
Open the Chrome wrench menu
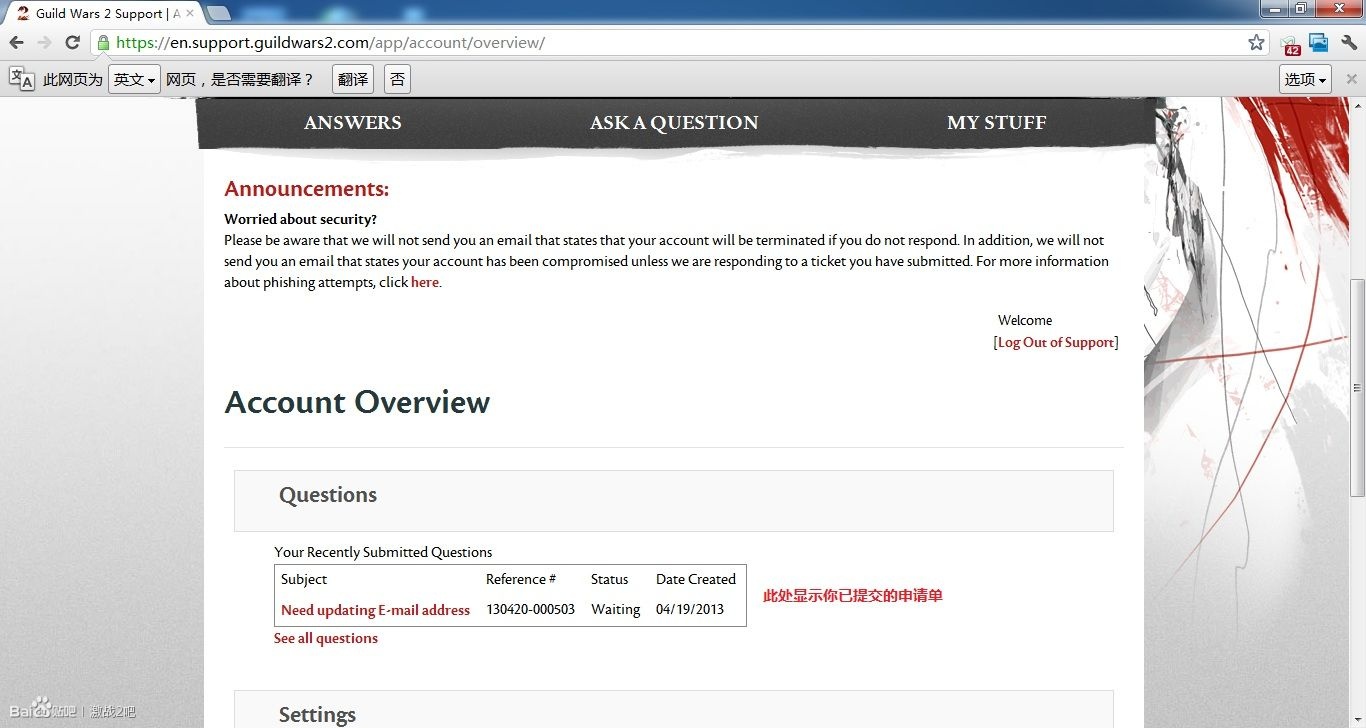(x=1348, y=43)
